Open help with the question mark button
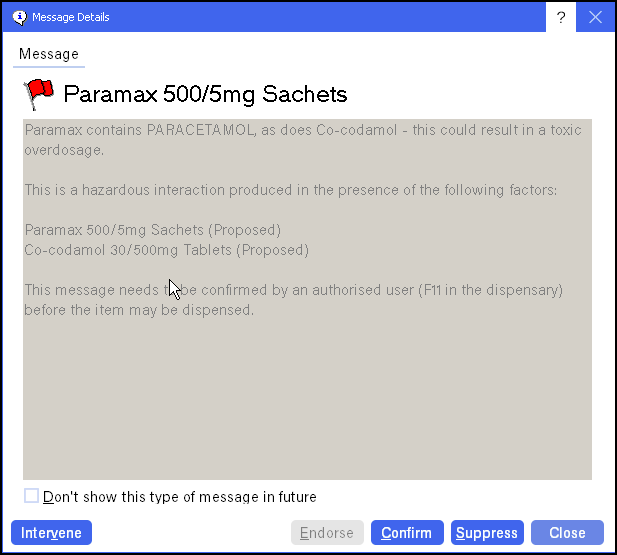Screen dimensions: 617x555 pos(560,17)
